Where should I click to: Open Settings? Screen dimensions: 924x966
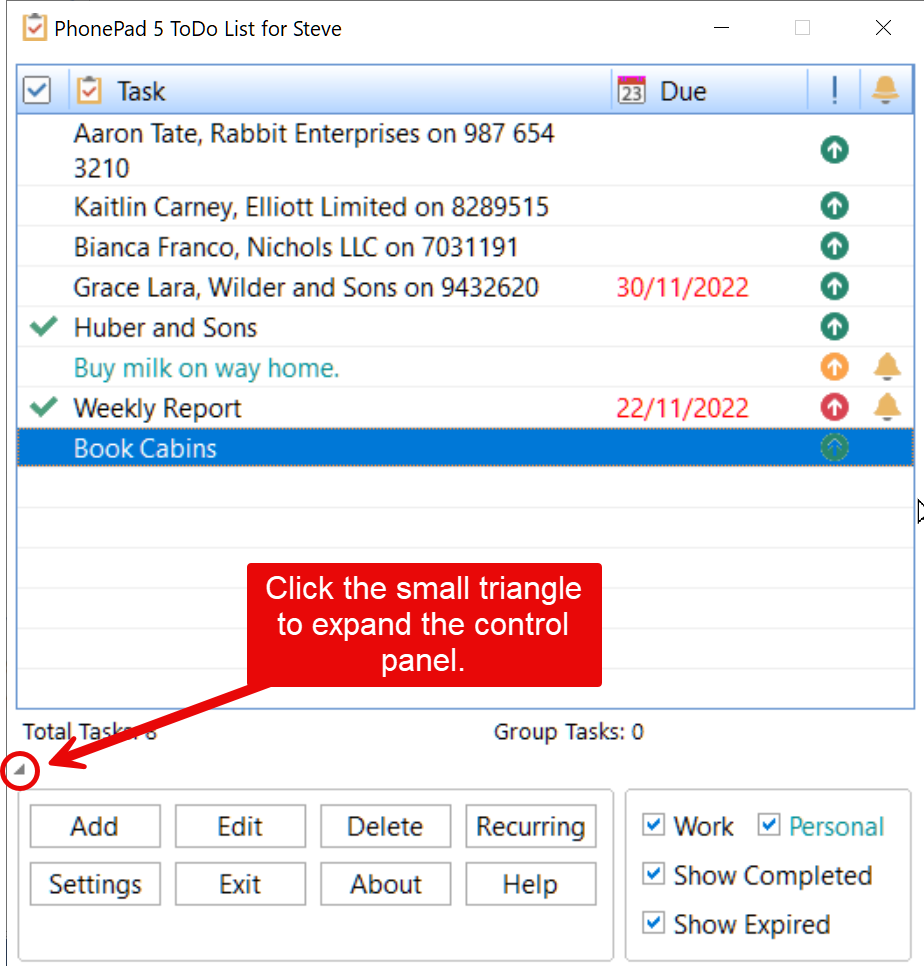coord(95,884)
